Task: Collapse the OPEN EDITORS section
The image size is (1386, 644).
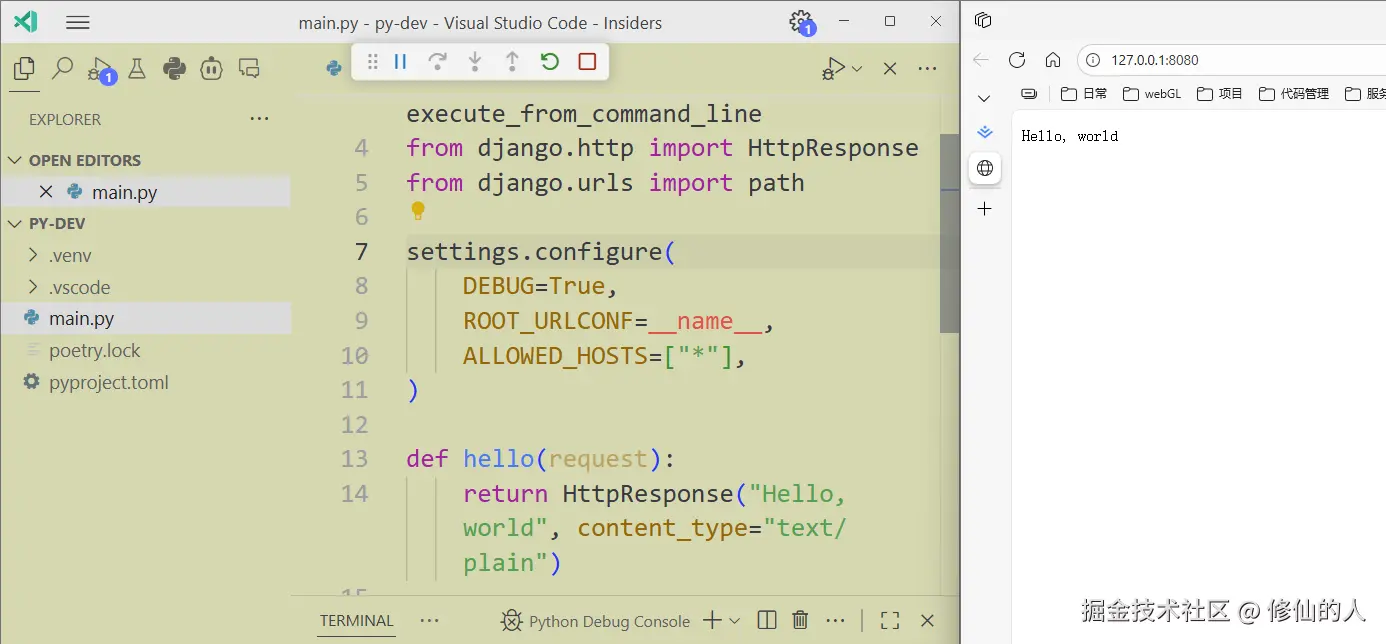Action: [145, 160]
